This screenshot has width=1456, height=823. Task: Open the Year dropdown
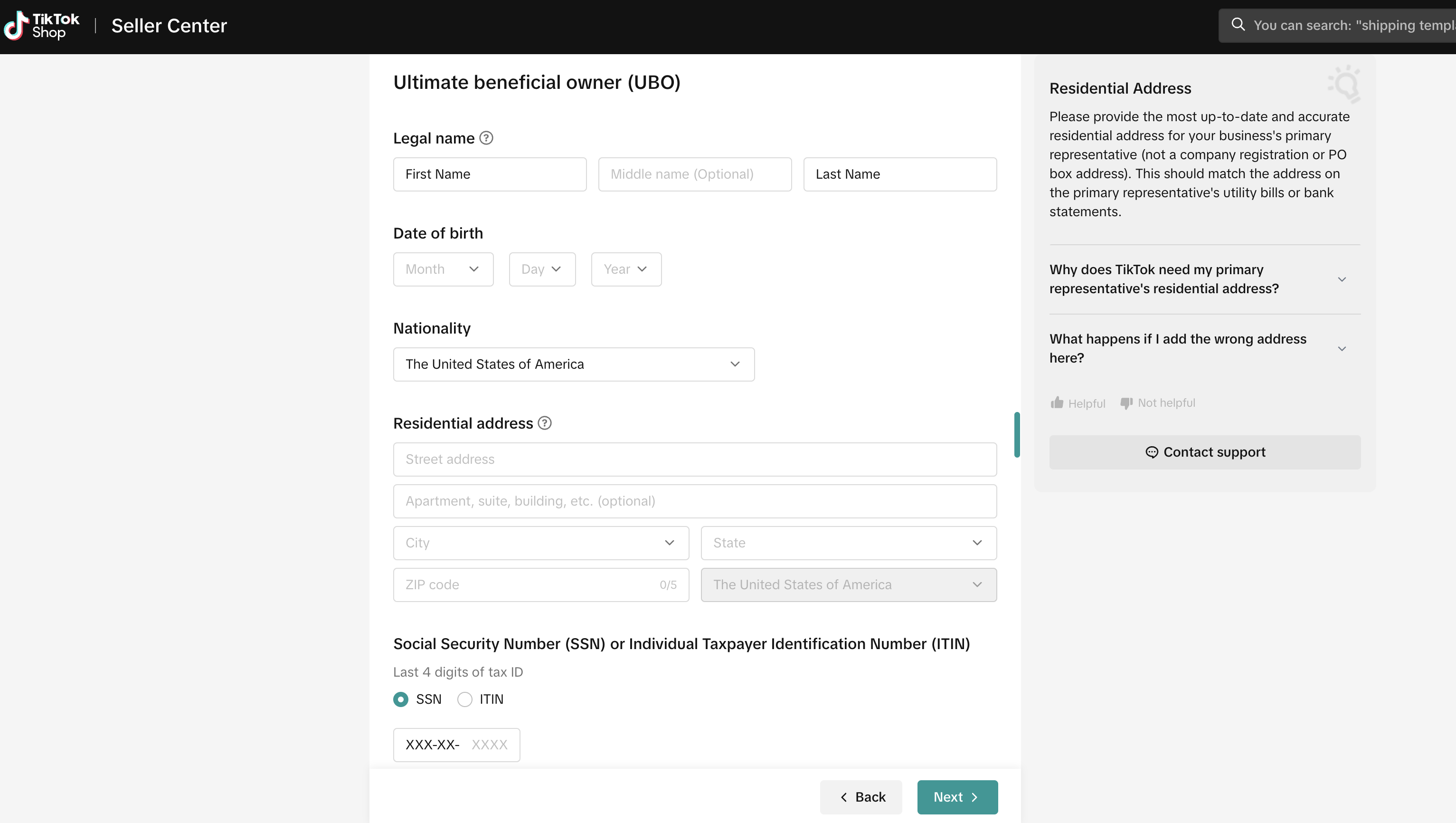pyautogui.click(x=626, y=269)
